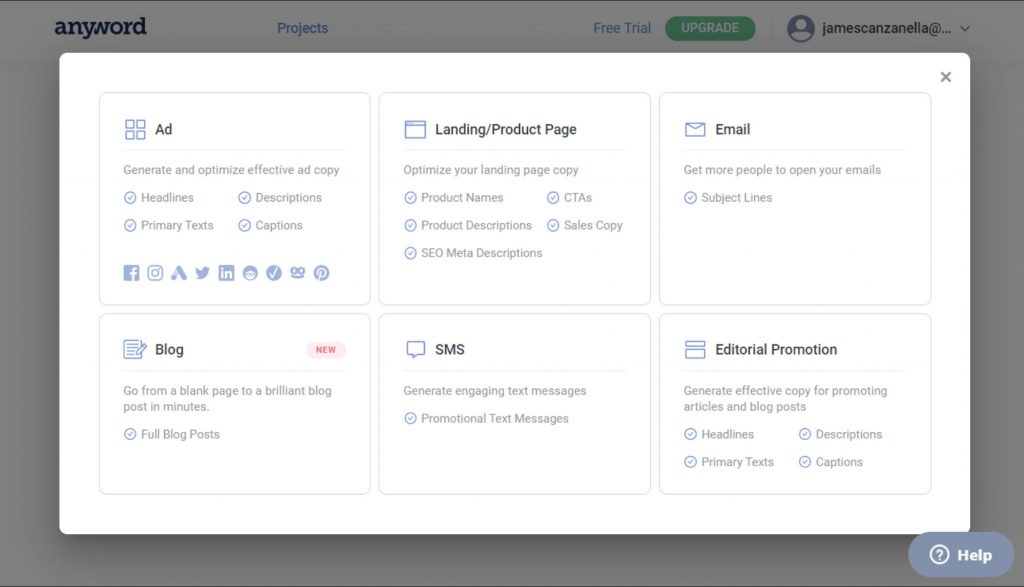
Task: Select the Pinterest platform icon
Action: pyautogui.click(x=321, y=272)
